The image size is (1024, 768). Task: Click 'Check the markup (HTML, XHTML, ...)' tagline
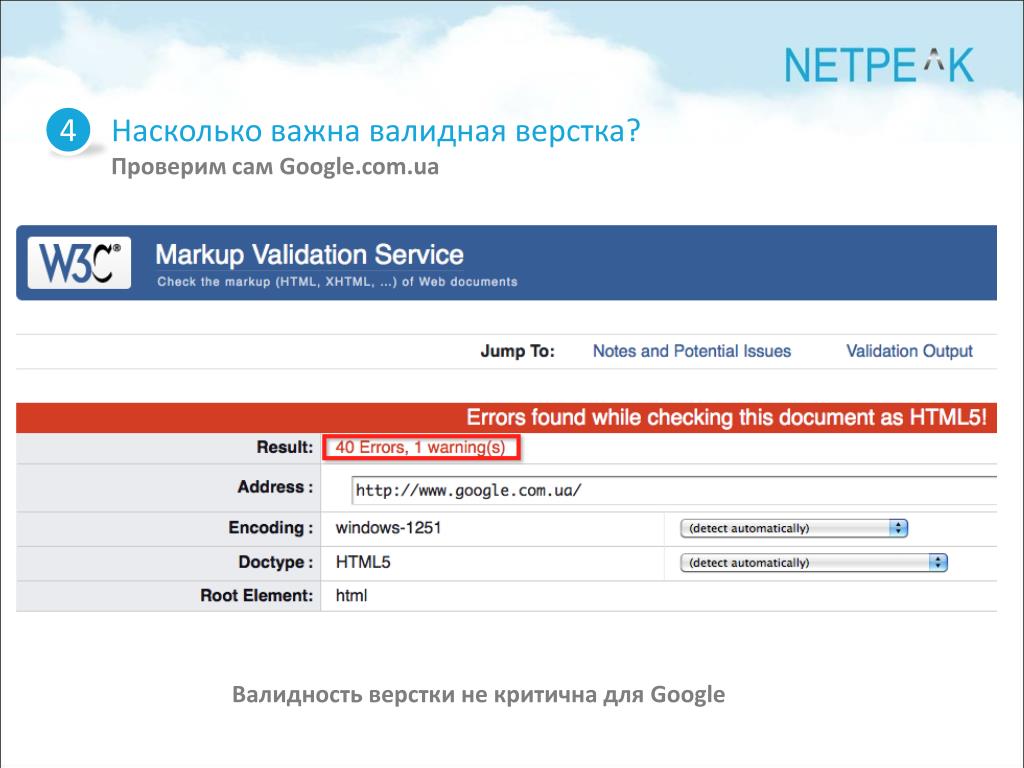(337, 282)
